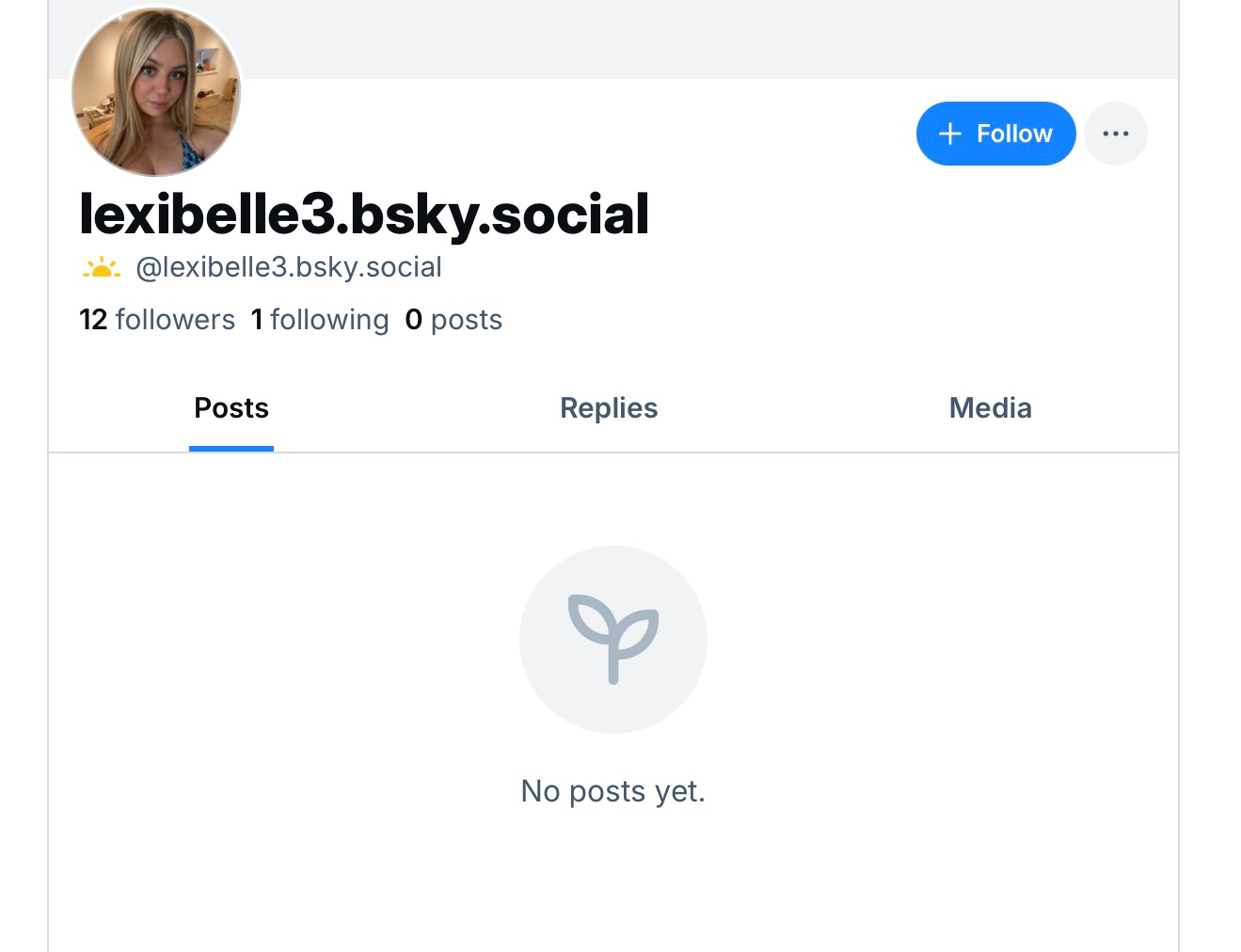
Task: View the 1 following list
Action: click(x=320, y=320)
